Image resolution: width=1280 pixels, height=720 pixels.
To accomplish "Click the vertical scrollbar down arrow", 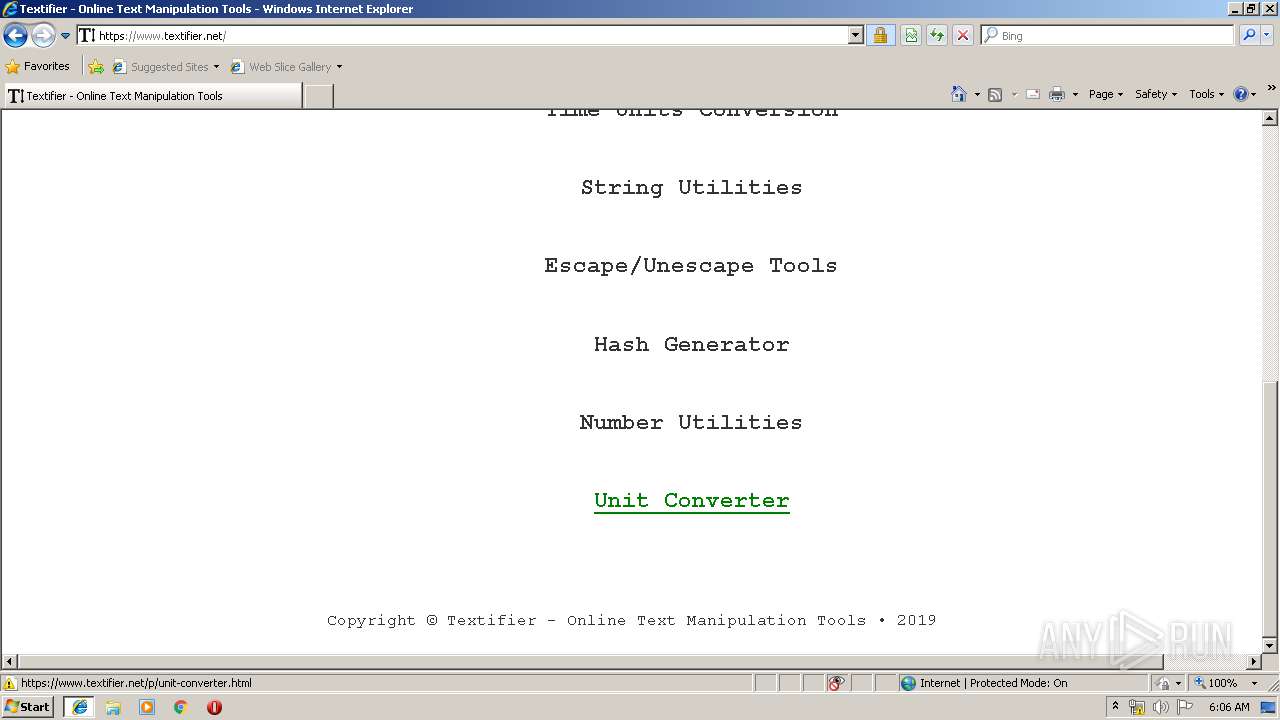I will point(1270,646).
